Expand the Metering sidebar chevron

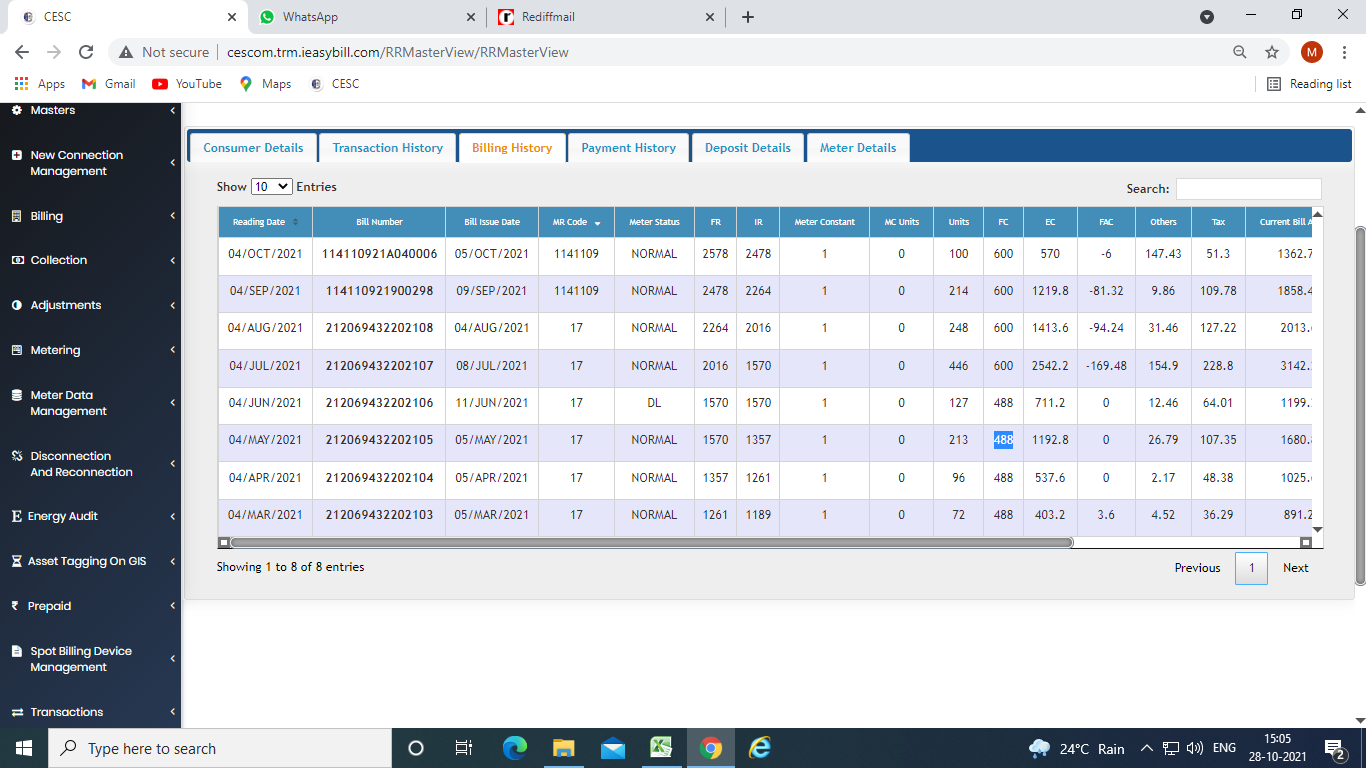[172, 350]
